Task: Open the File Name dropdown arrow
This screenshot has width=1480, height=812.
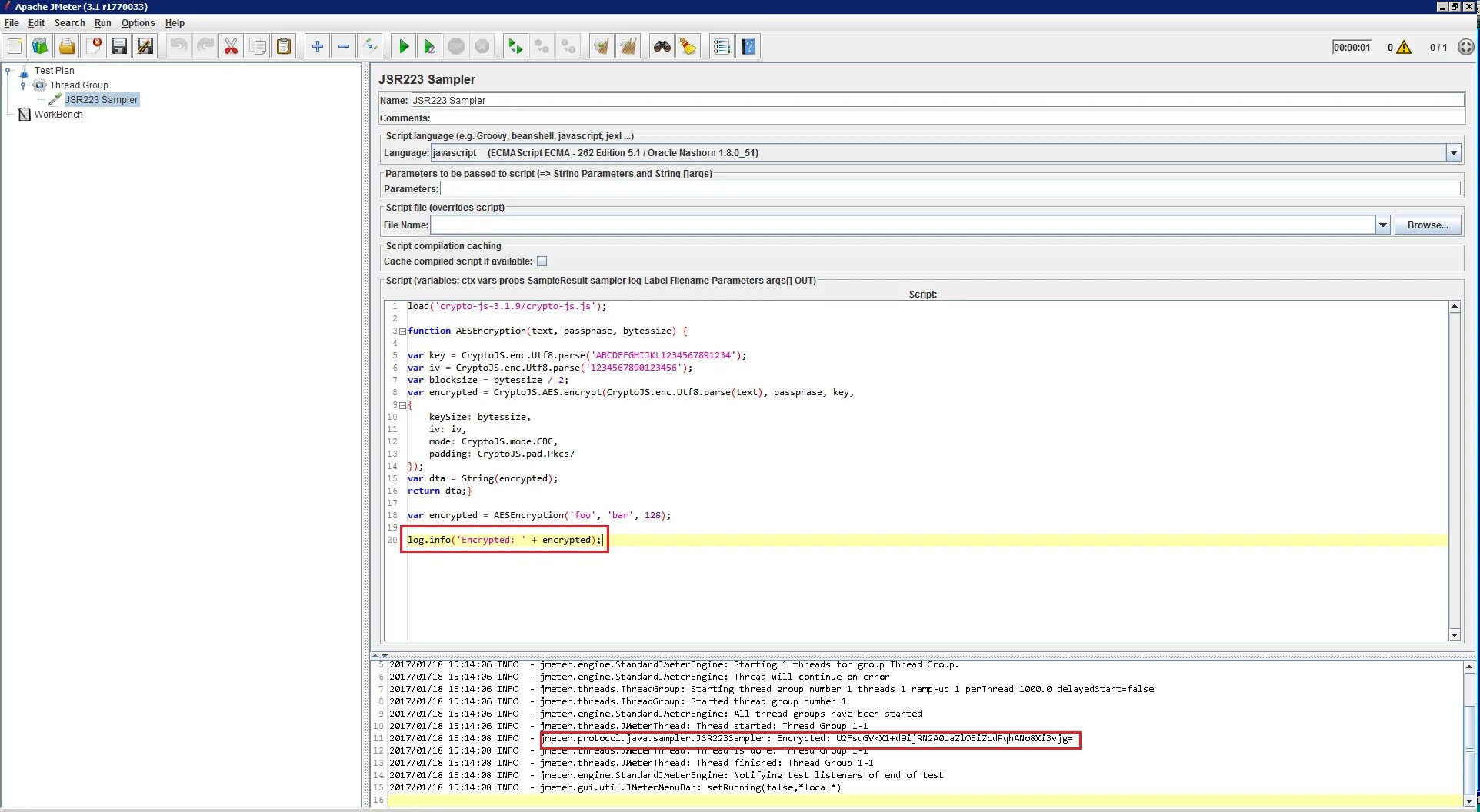Action: [1382, 225]
